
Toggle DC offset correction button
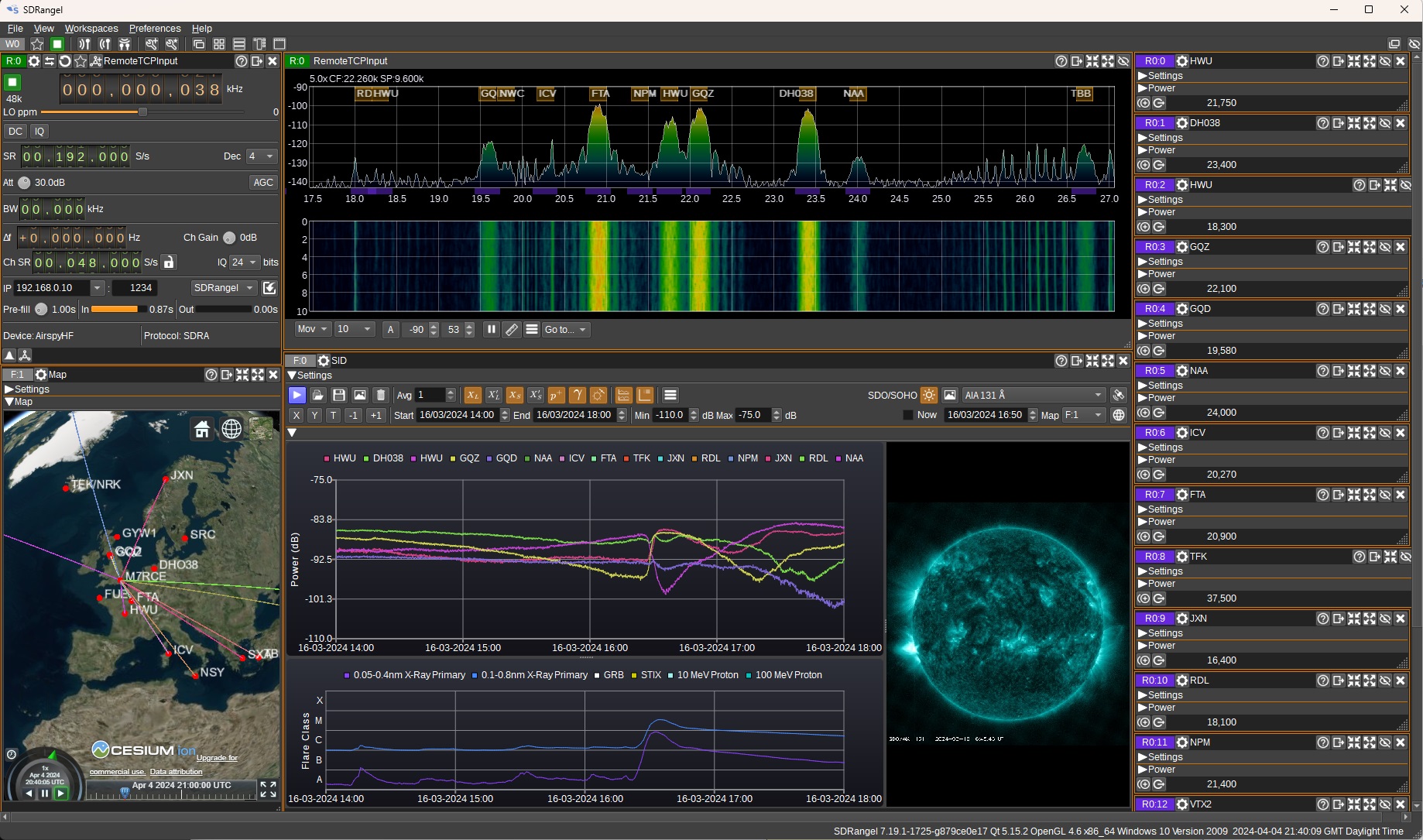(15, 132)
